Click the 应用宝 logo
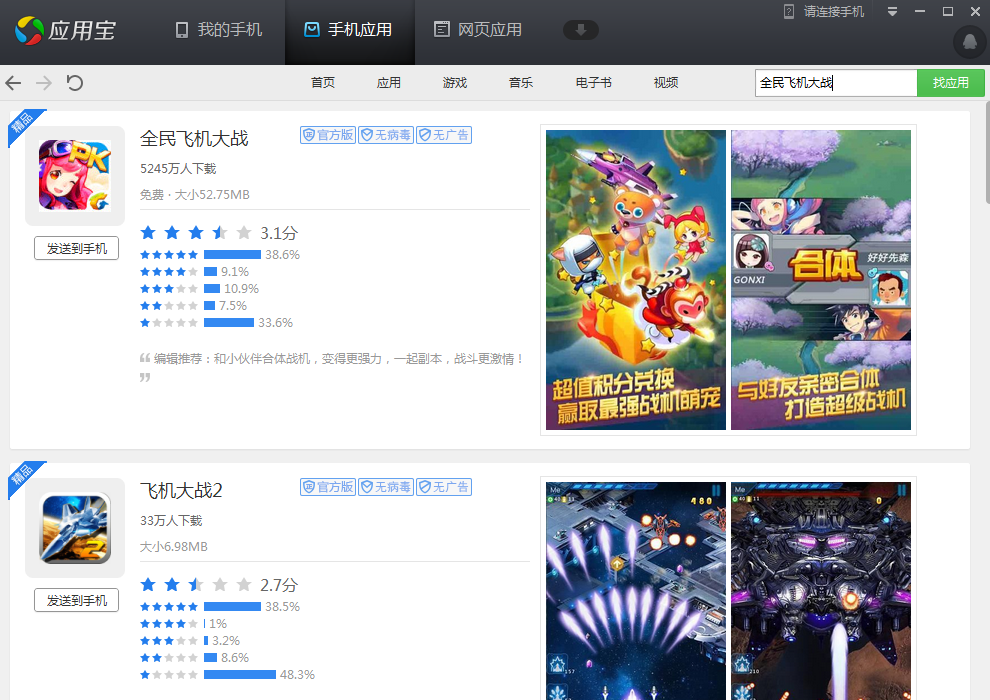The image size is (990, 700). (x=66, y=30)
